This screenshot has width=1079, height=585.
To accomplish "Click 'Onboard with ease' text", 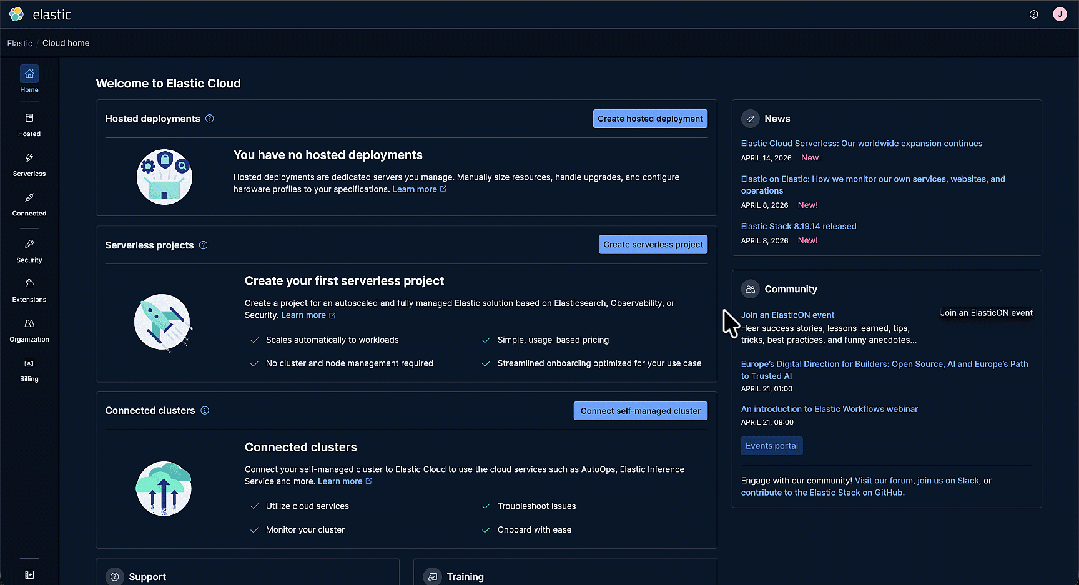I will [534, 530].
